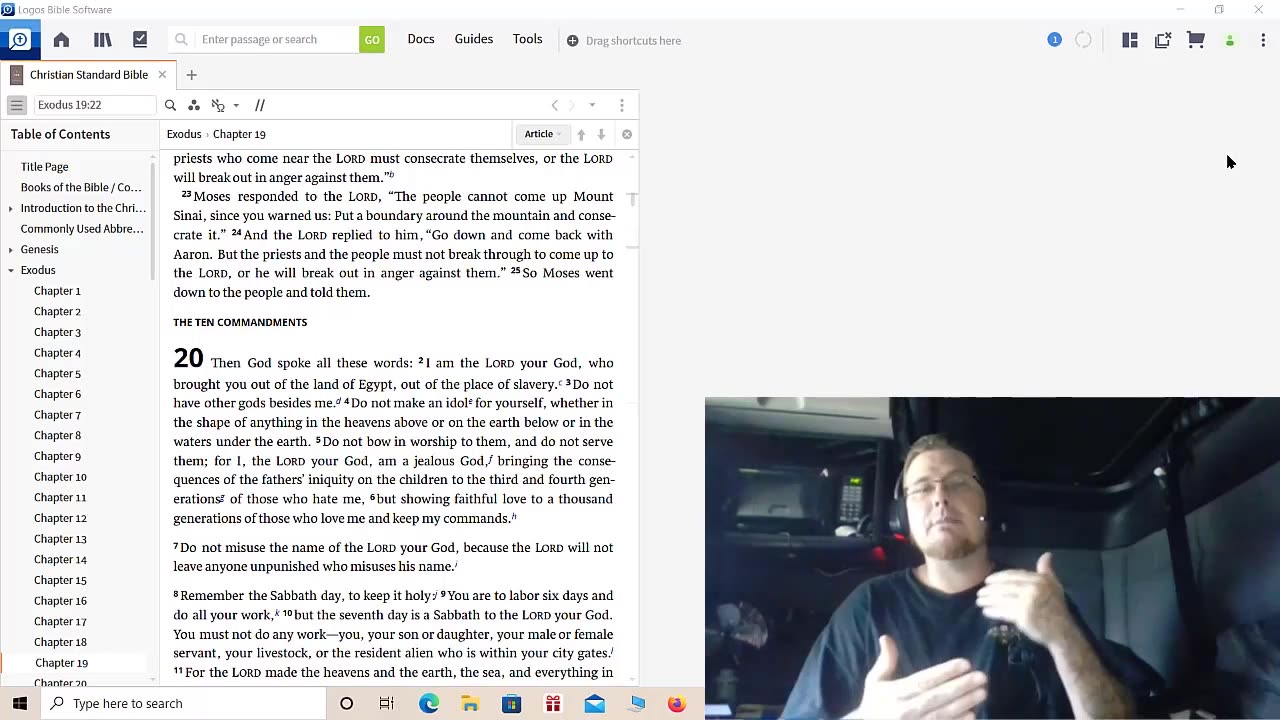Collapse the Exodus tree node
This screenshot has height=720, width=1280.
coord(10,270)
